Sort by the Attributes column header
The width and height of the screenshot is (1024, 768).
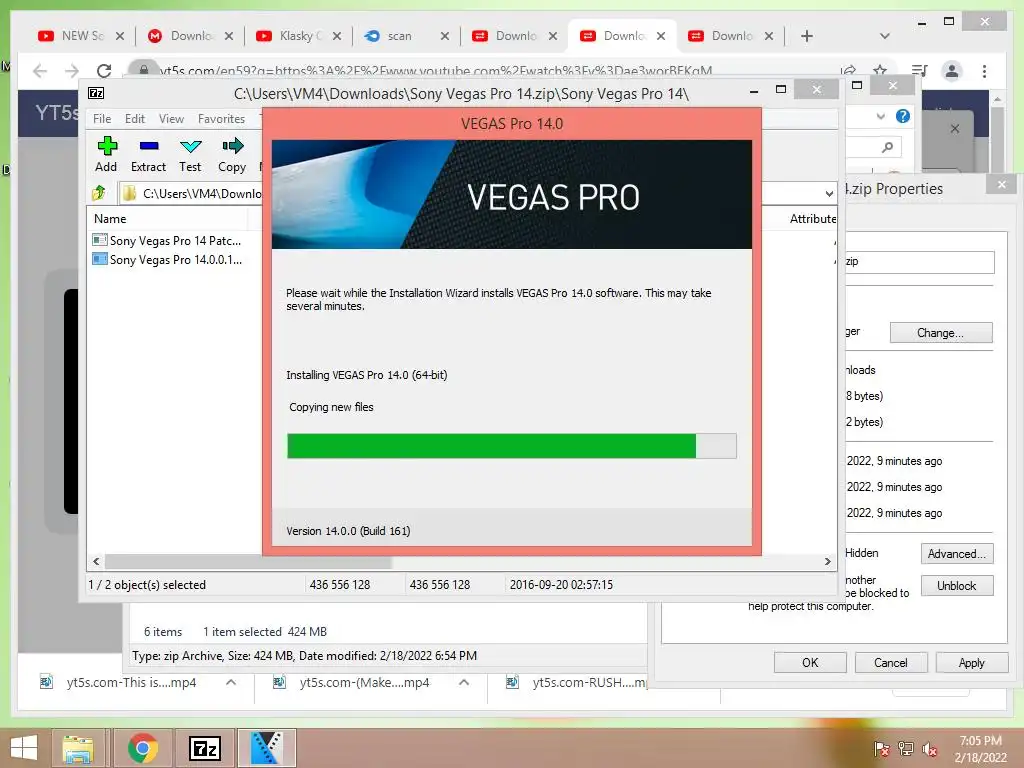812,219
